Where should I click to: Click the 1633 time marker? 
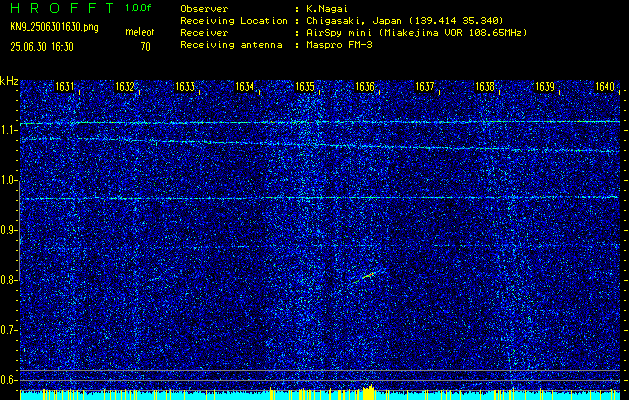(185, 87)
